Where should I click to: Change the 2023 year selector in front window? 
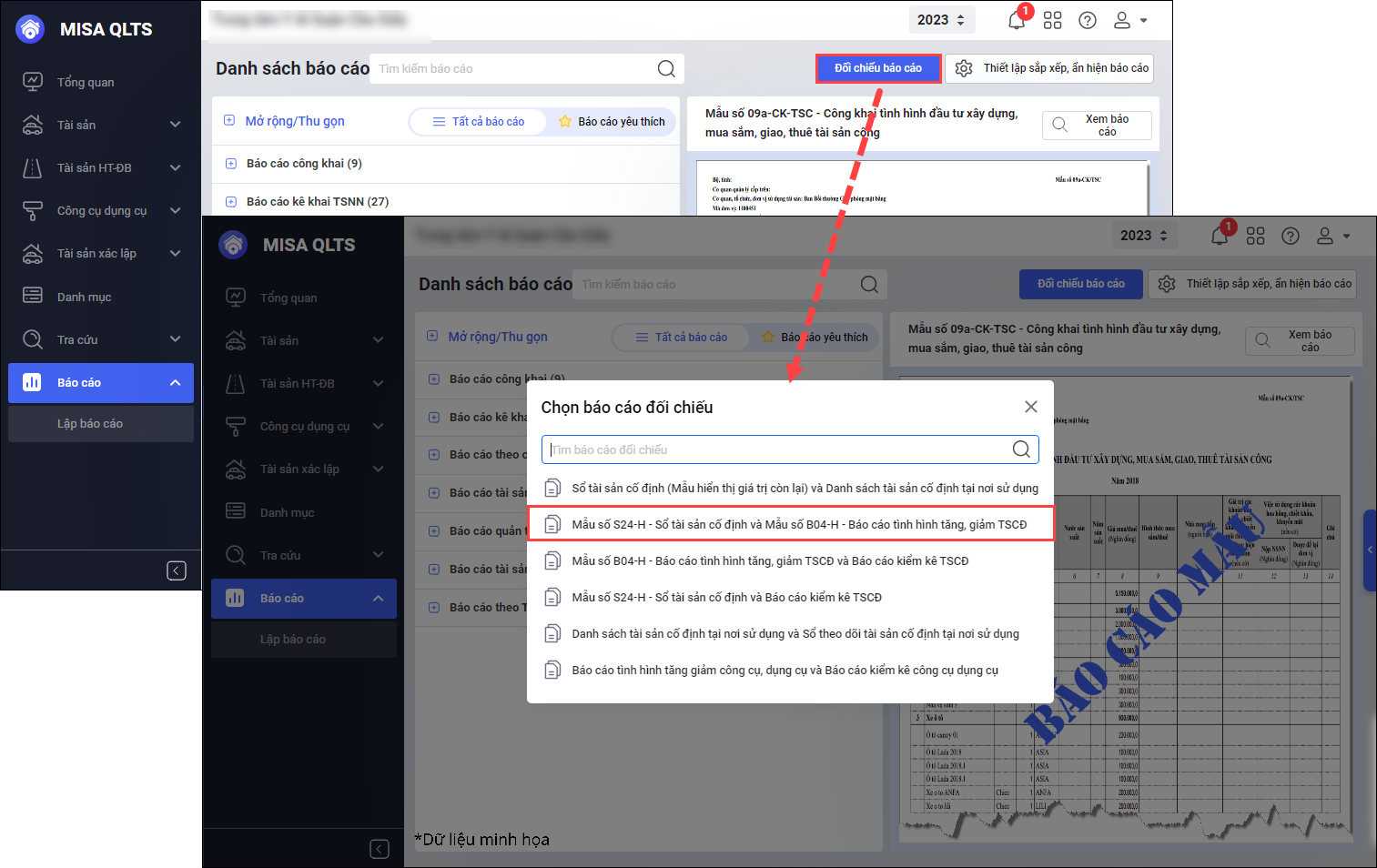click(1144, 236)
